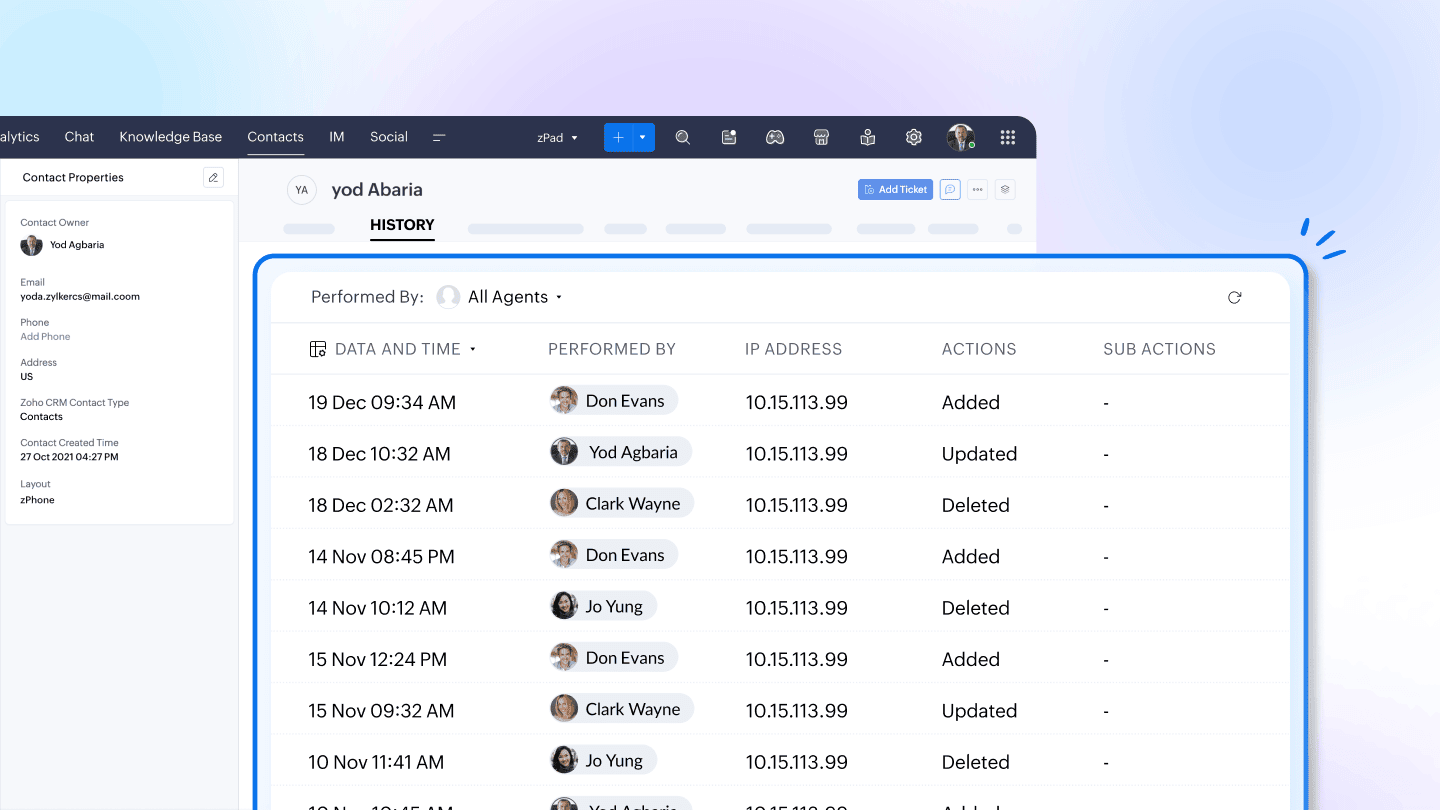Open the marketplace store icon
The height and width of the screenshot is (810, 1440).
[x=821, y=138]
